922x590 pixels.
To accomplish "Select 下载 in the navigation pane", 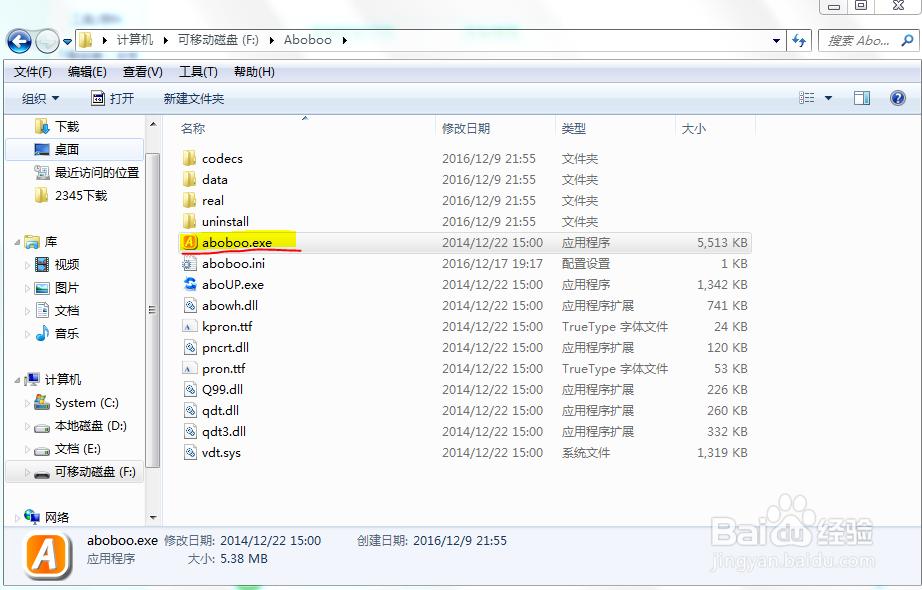I will coord(66,126).
